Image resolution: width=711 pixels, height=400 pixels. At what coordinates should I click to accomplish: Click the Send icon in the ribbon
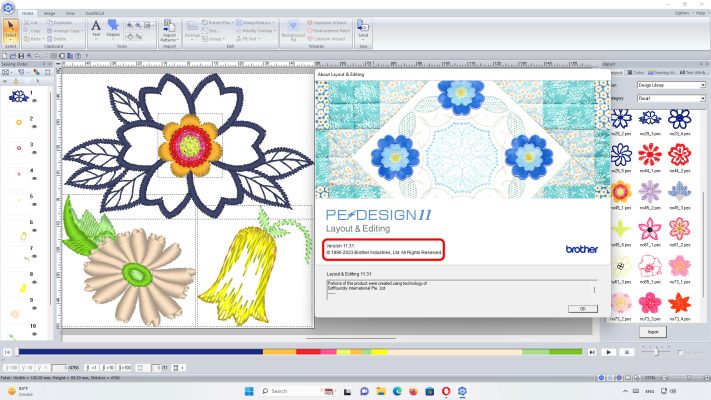click(x=363, y=29)
